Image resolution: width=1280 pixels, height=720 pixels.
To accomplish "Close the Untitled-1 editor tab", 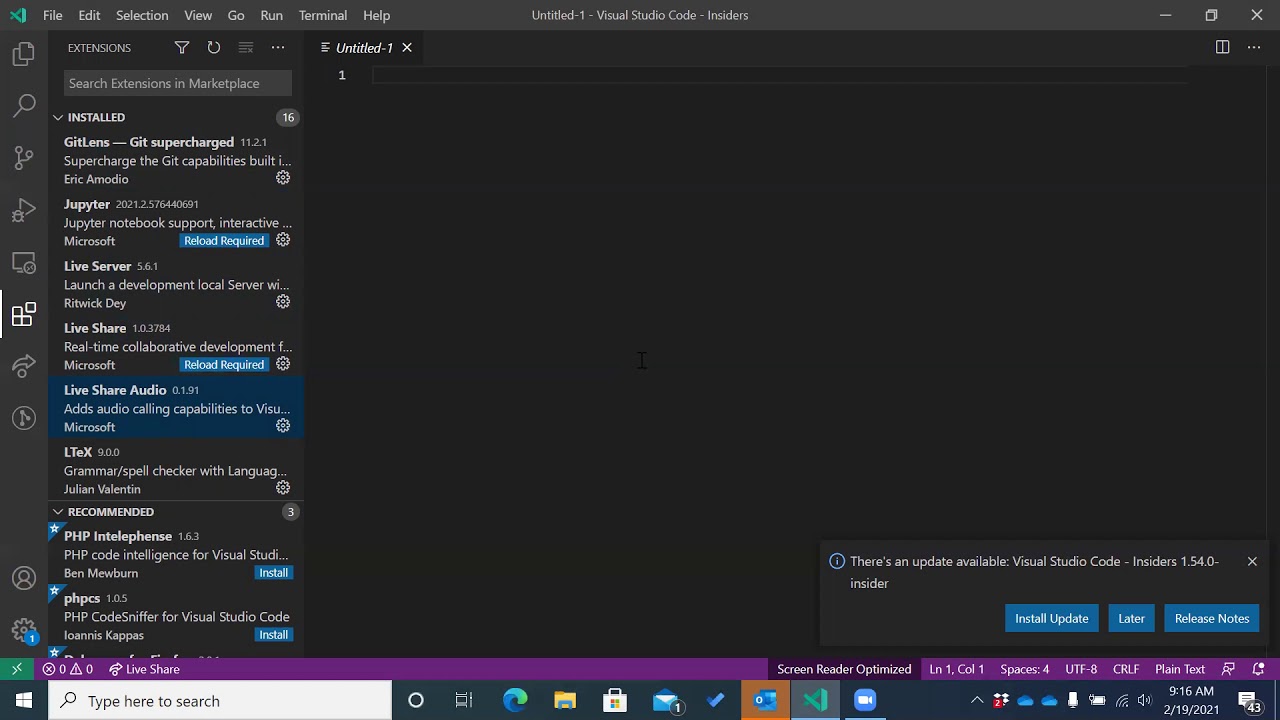I will (407, 48).
